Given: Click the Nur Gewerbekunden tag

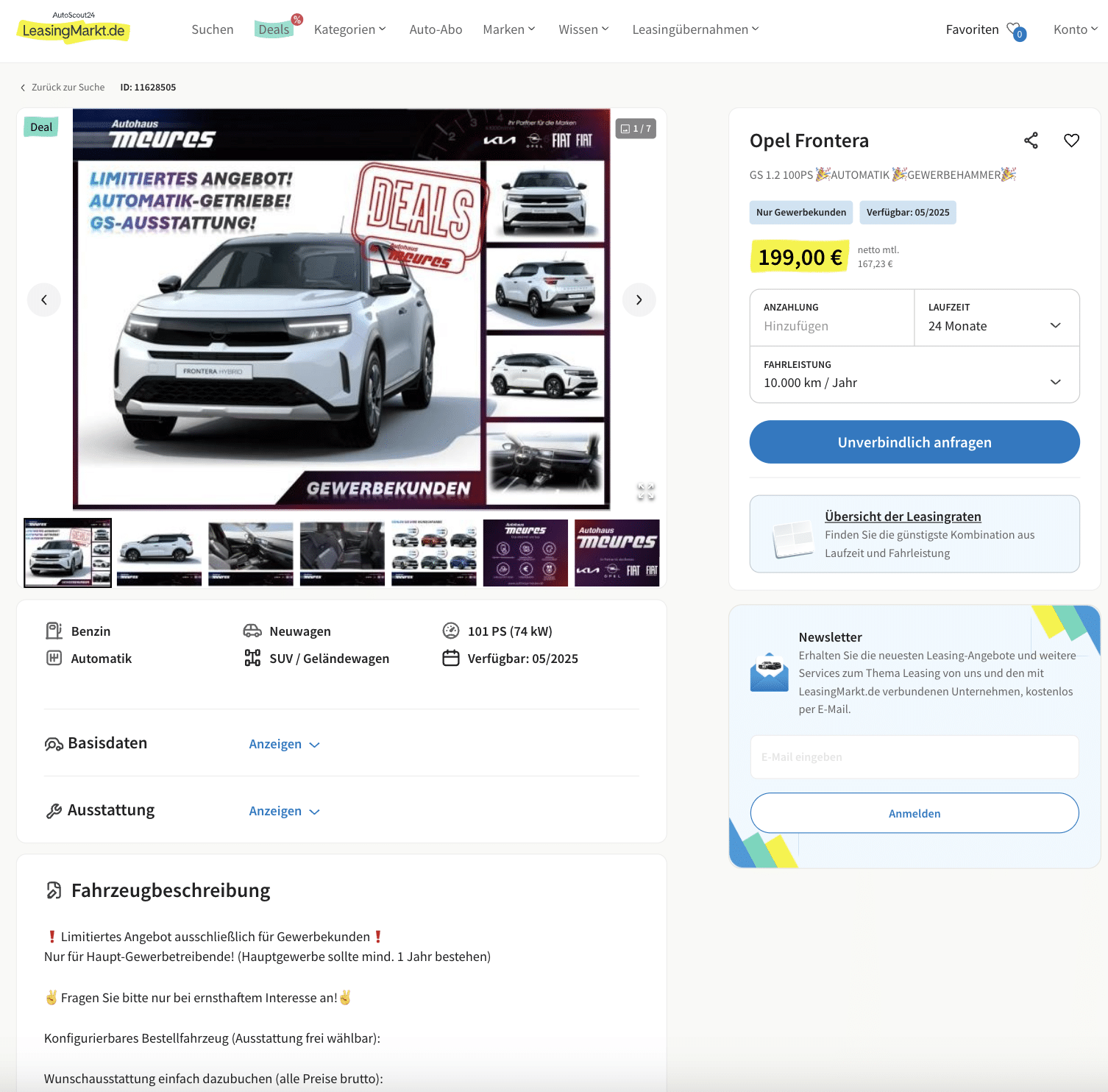Looking at the screenshot, I should pyautogui.click(x=801, y=213).
